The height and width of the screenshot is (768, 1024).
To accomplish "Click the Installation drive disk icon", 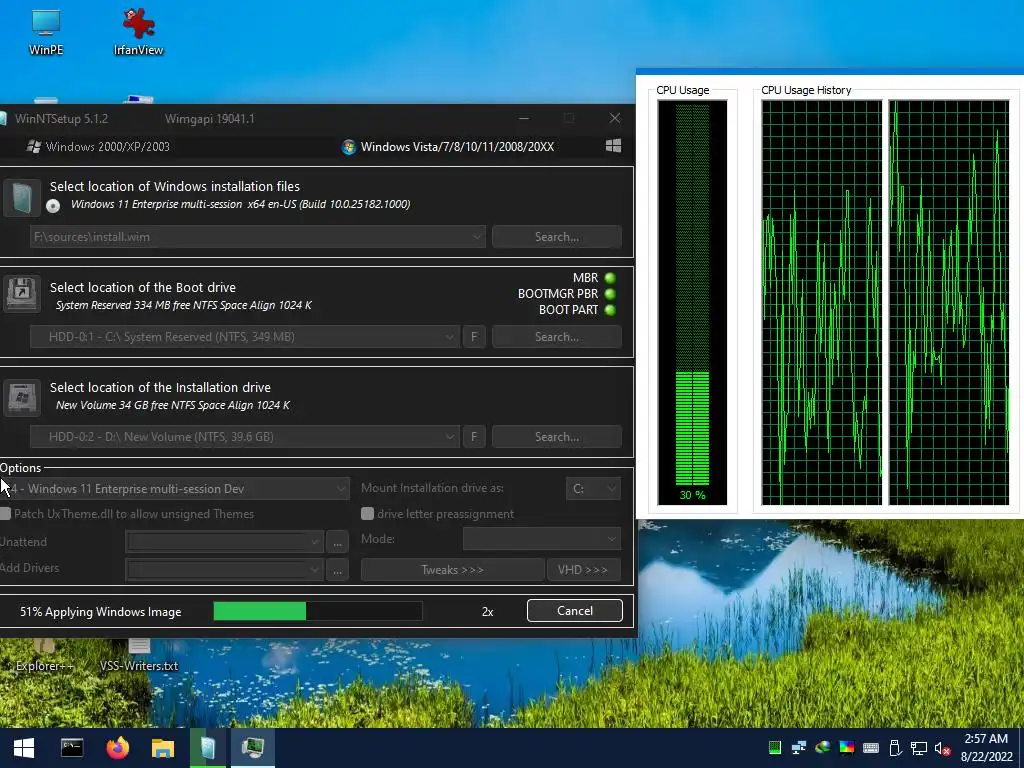I will [22, 397].
